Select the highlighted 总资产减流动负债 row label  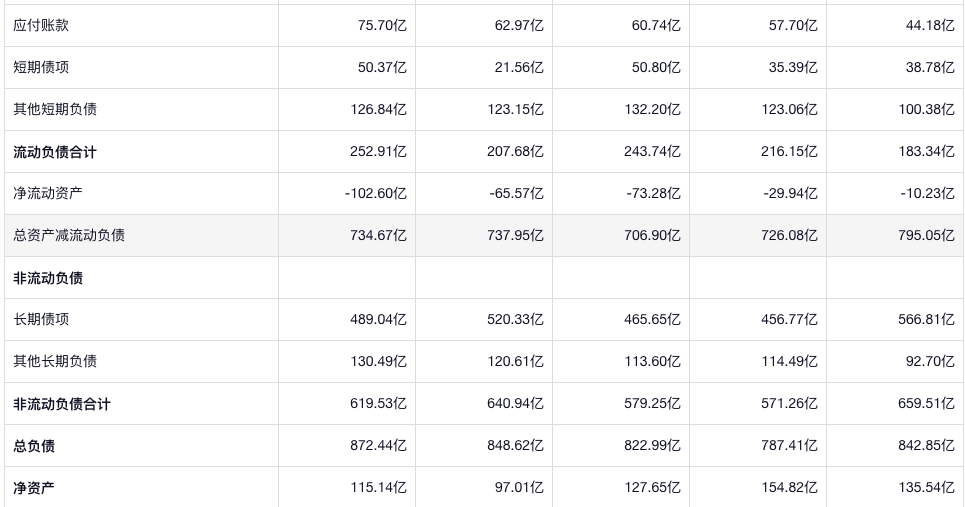[x=69, y=235]
